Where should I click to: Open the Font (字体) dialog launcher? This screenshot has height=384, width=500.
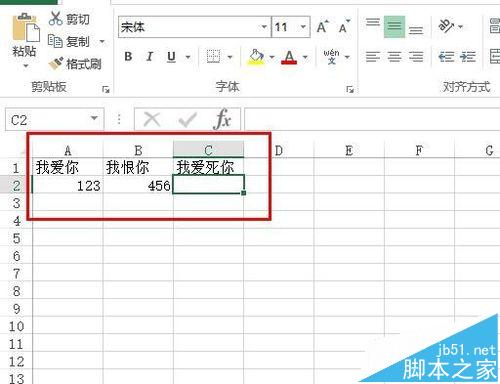(x=350, y=89)
